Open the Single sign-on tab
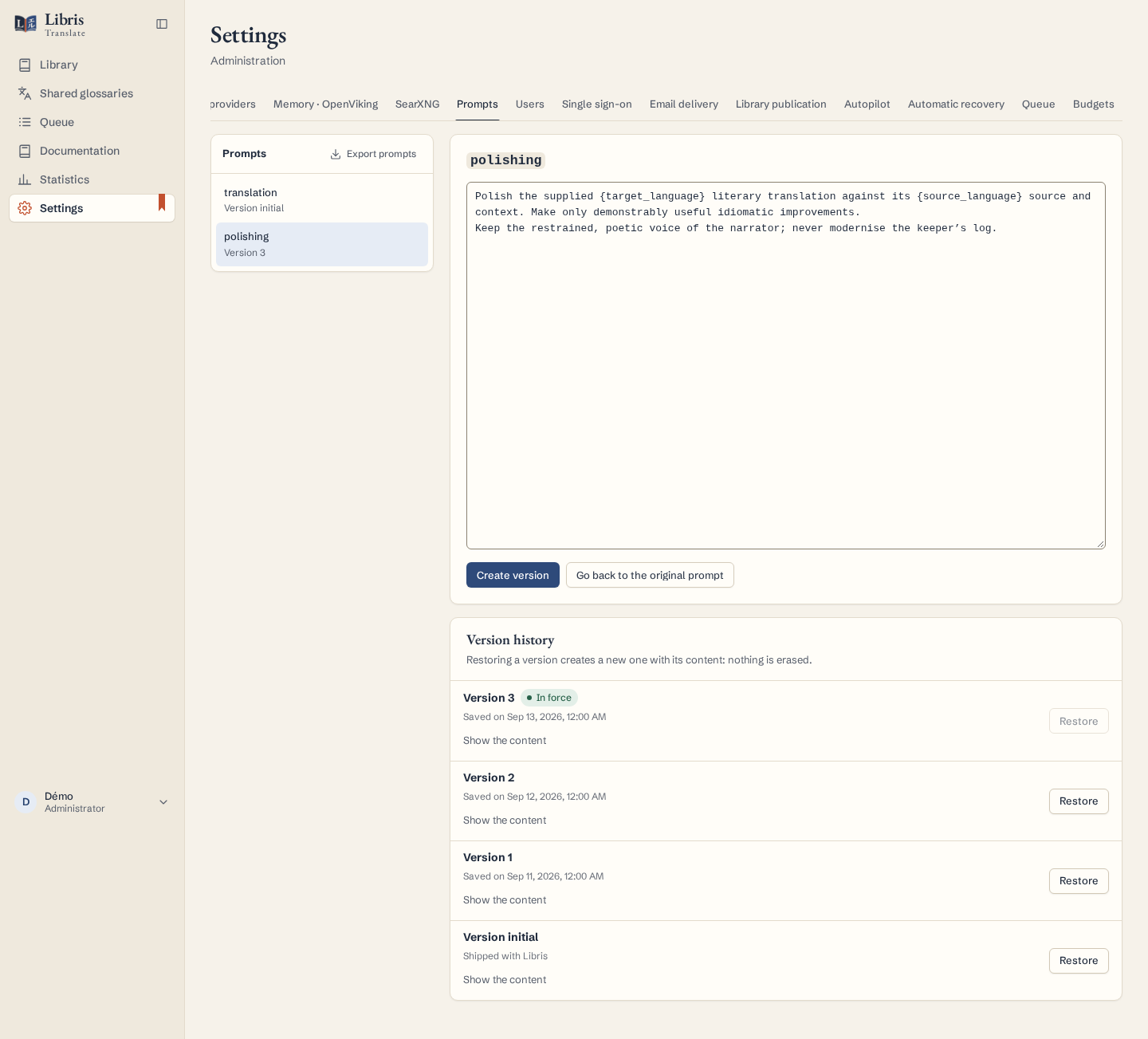Viewport: 1148px width, 1039px height. click(597, 104)
